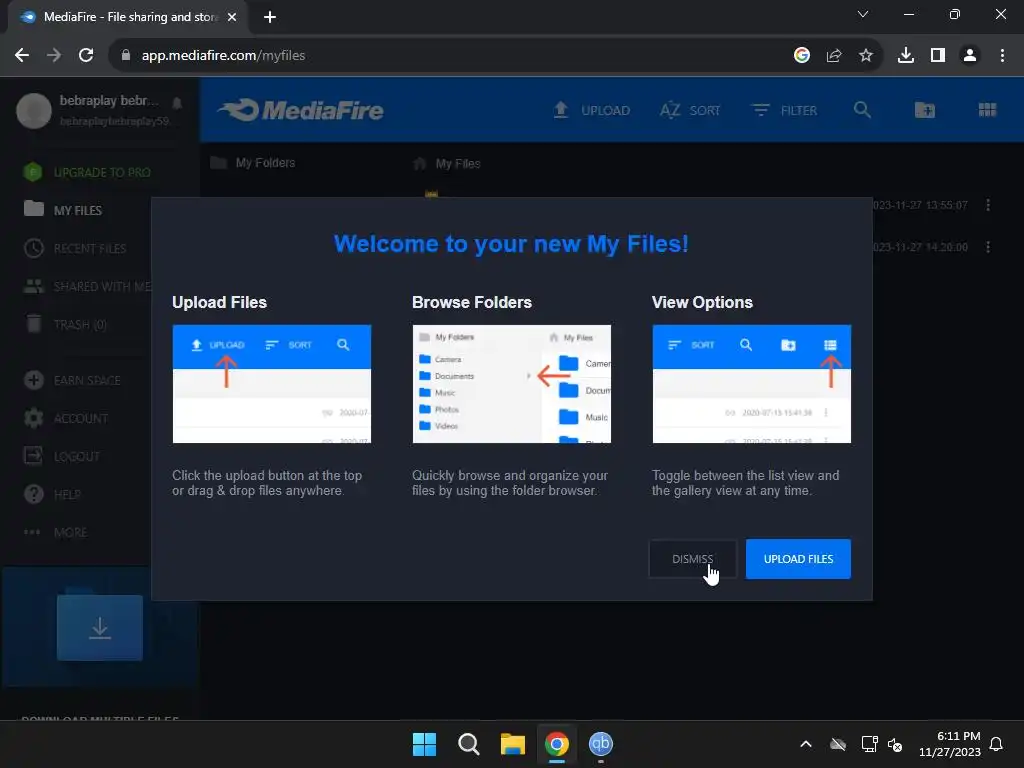This screenshot has height=768, width=1024.
Task: Open Account settings in sidebar
Action: click(x=65, y=418)
